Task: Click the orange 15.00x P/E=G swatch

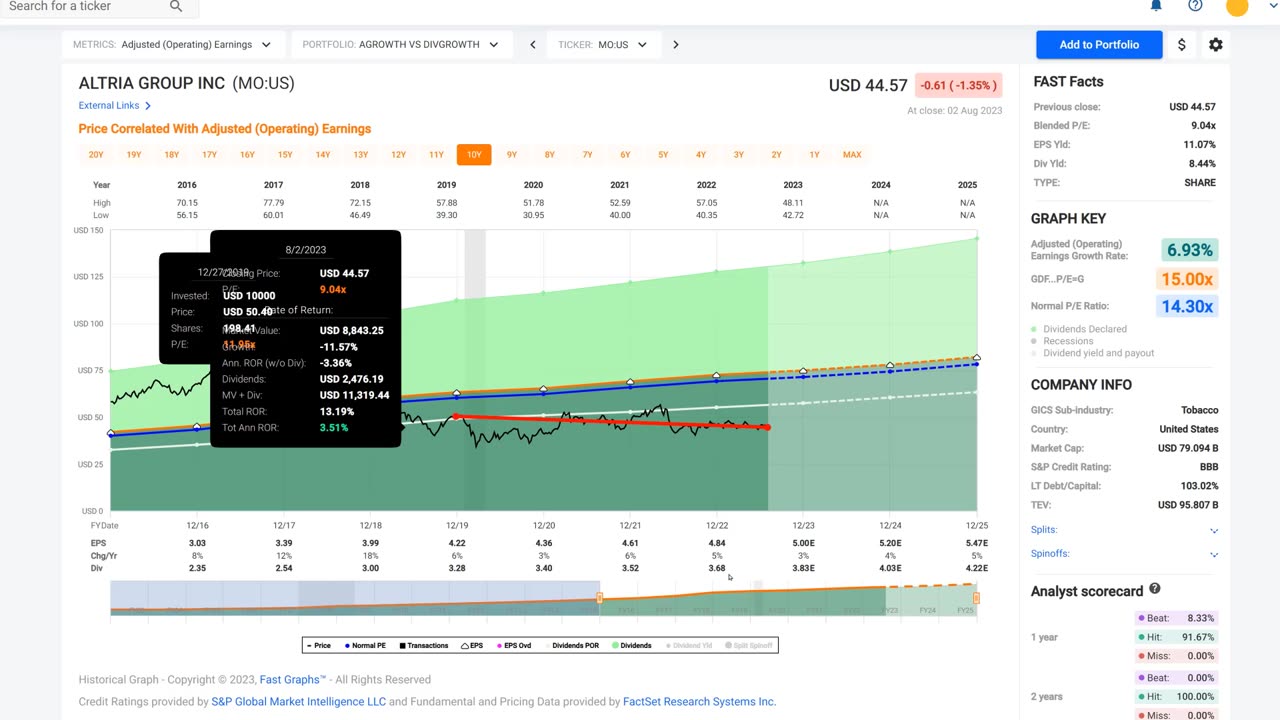Action: [x=1186, y=279]
